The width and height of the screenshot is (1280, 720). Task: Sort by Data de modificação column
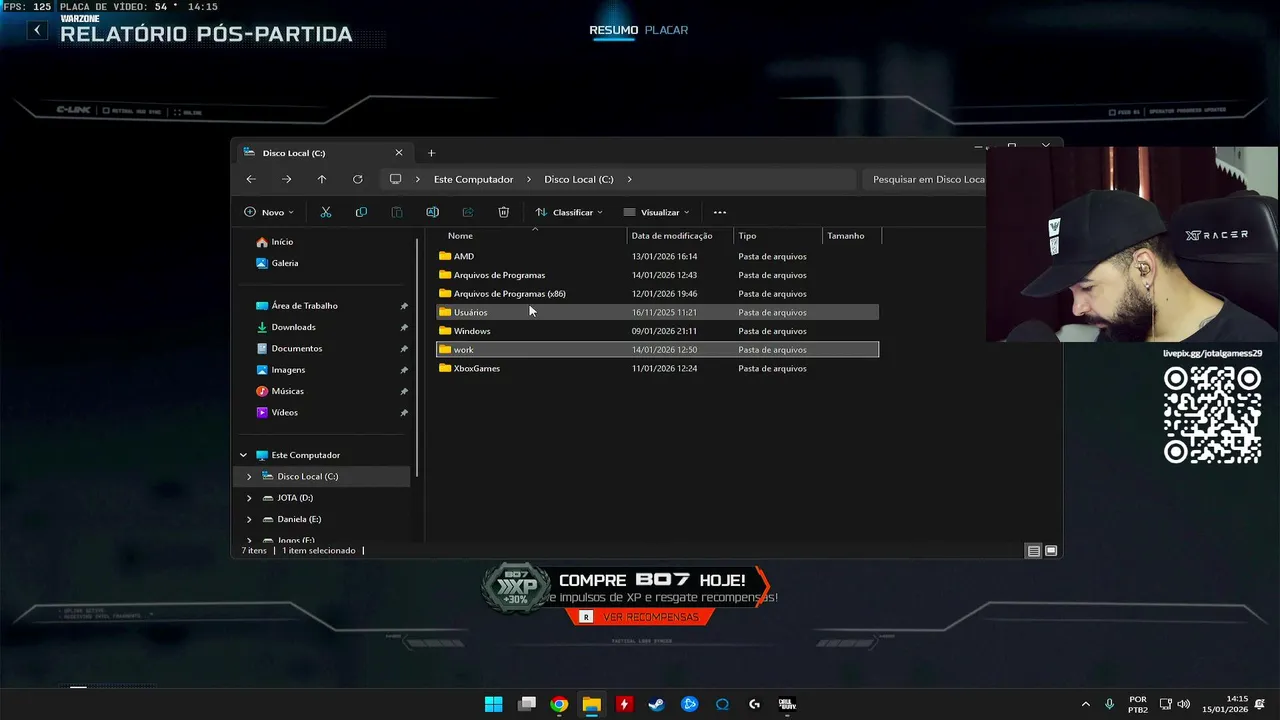click(x=672, y=236)
